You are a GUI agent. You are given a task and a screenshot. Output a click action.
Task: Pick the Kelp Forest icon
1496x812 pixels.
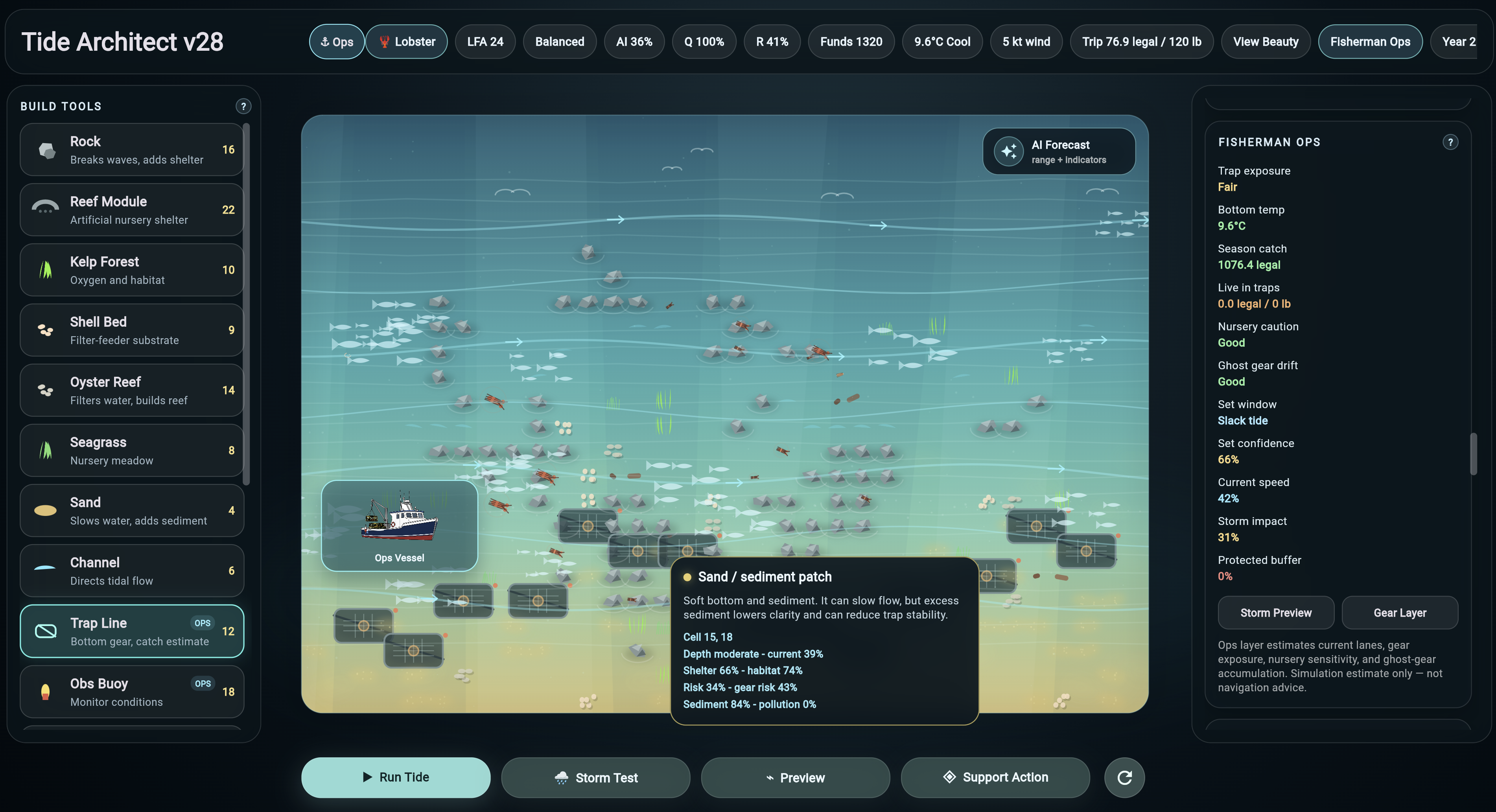45,269
